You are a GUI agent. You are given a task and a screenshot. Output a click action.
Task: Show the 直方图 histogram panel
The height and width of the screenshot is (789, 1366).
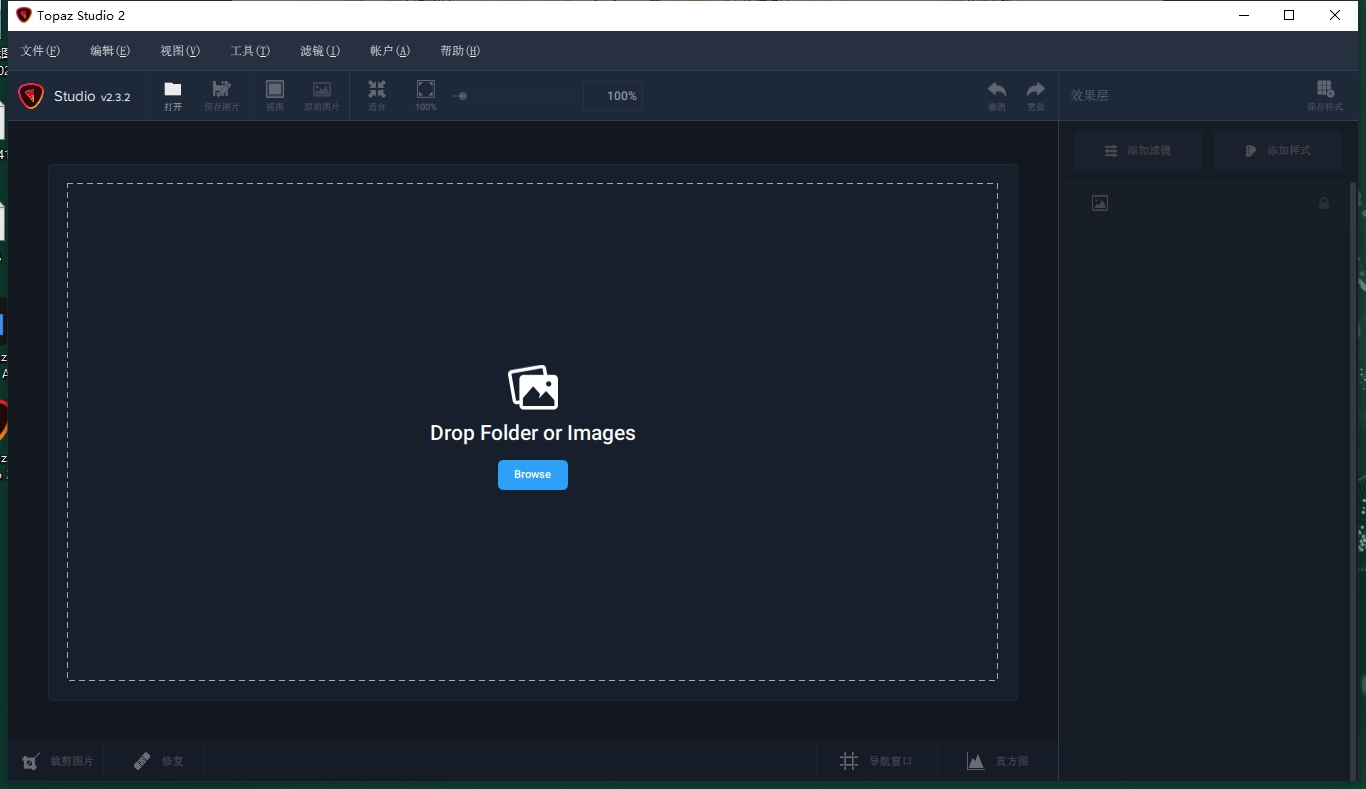pyautogui.click(x=998, y=761)
